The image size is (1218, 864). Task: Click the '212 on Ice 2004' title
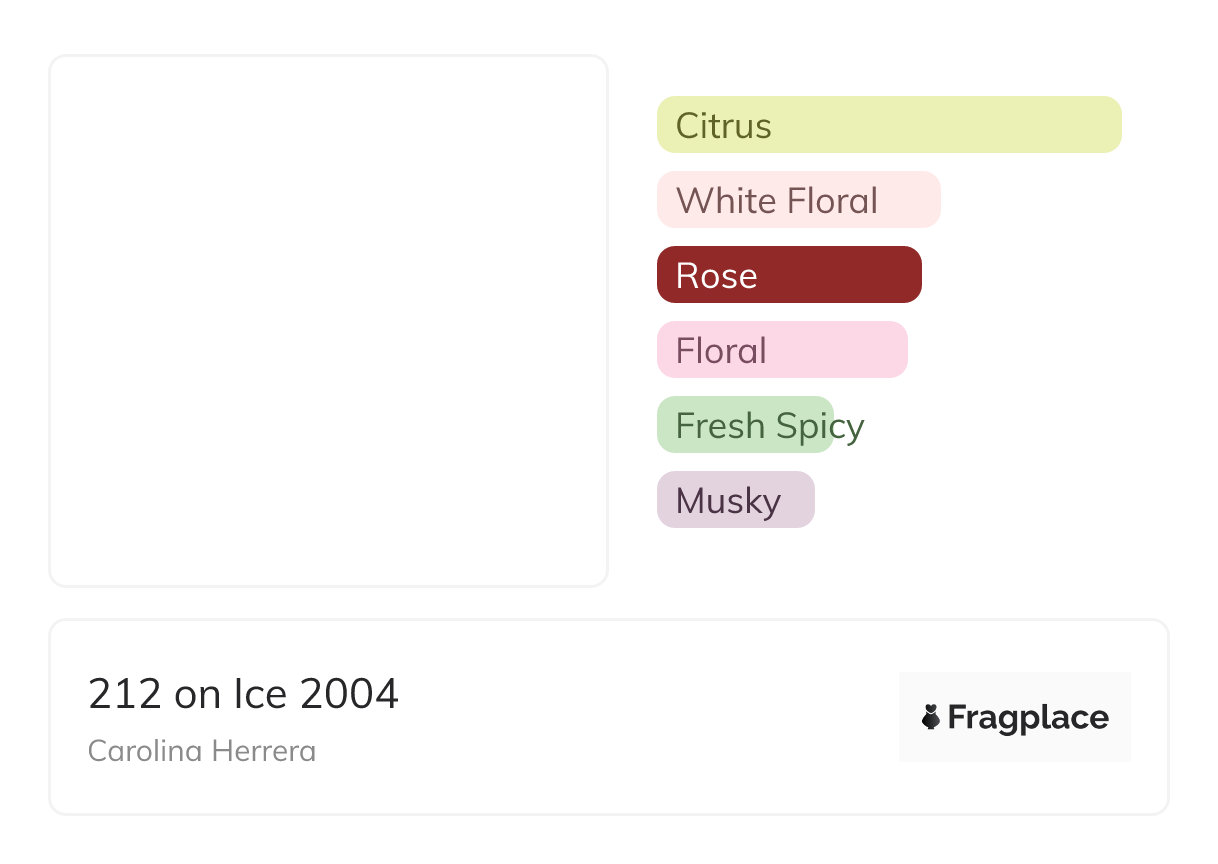click(243, 694)
